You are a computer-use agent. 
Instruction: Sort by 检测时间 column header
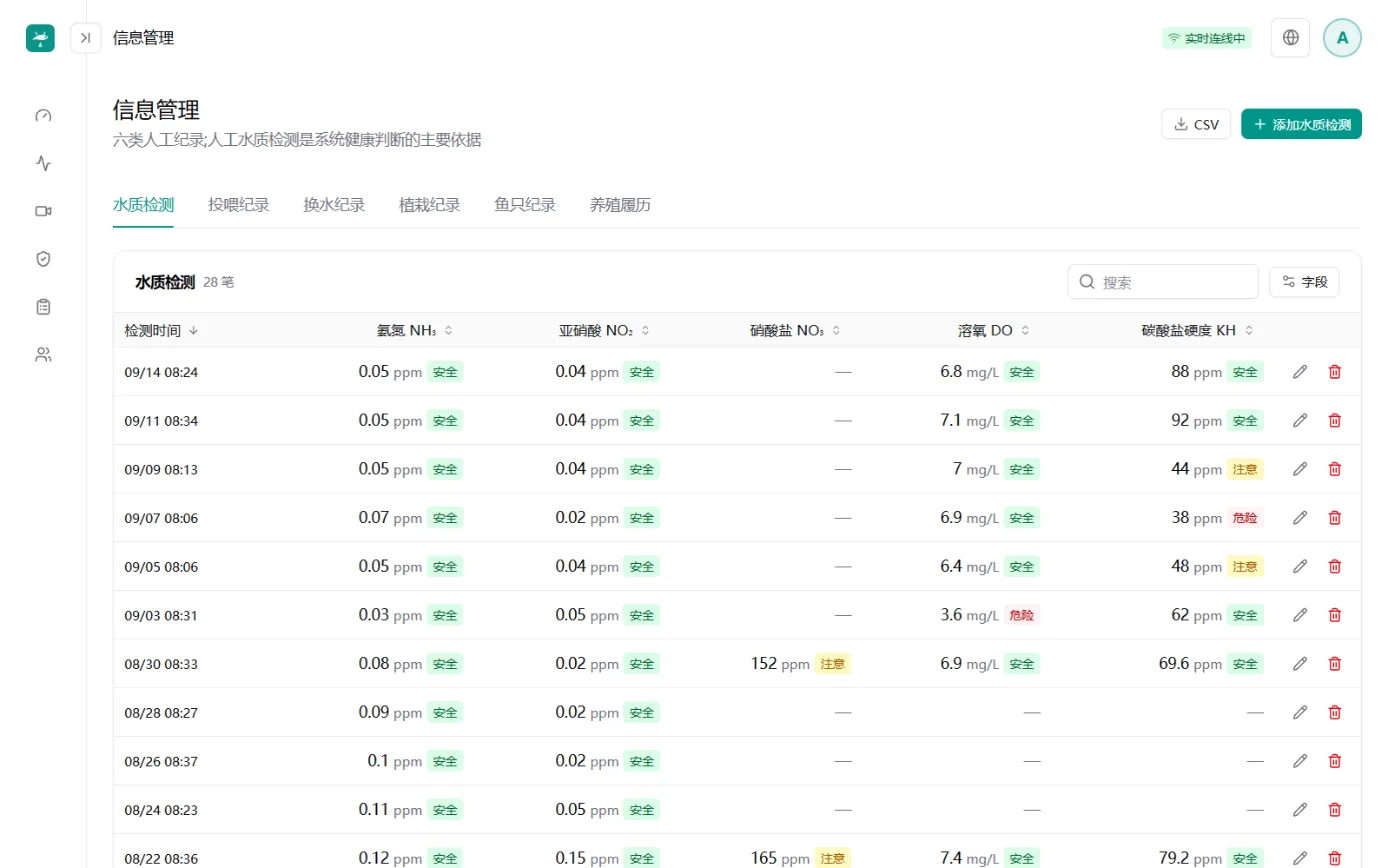pos(161,330)
